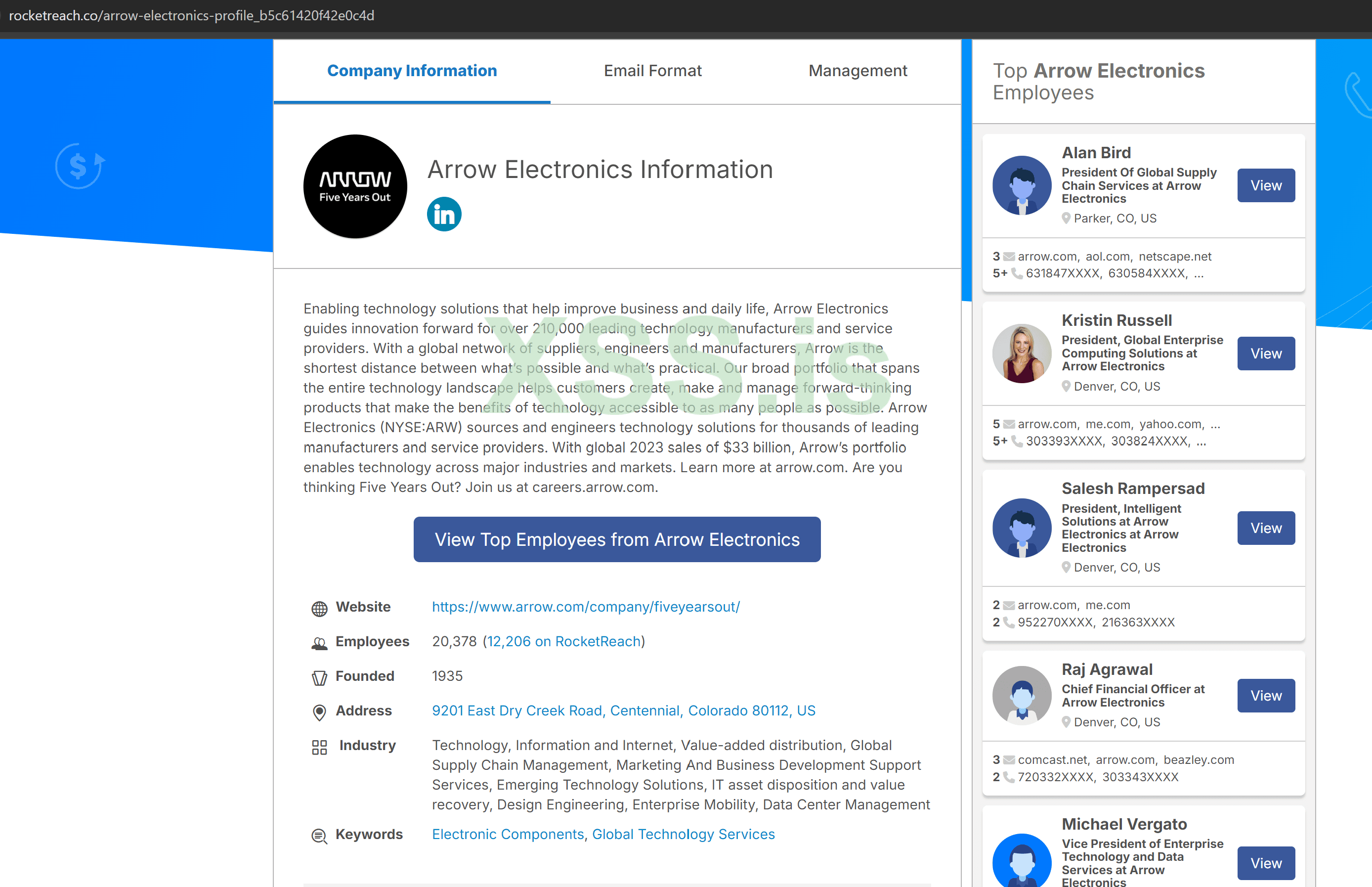The width and height of the screenshot is (1372, 887).
Task: Click View button for Raj Agrawal
Action: click(1265, 695)
